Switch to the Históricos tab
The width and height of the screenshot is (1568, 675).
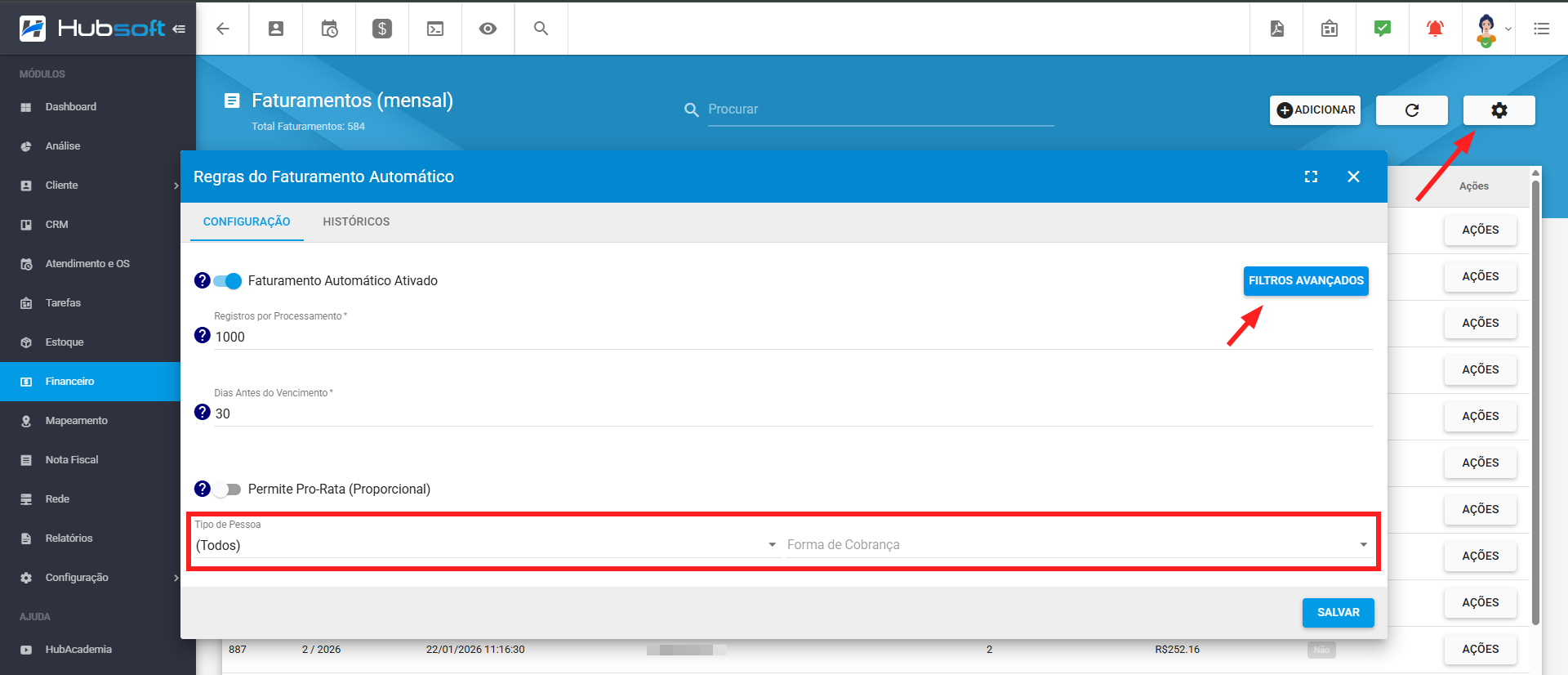point(356,221)
